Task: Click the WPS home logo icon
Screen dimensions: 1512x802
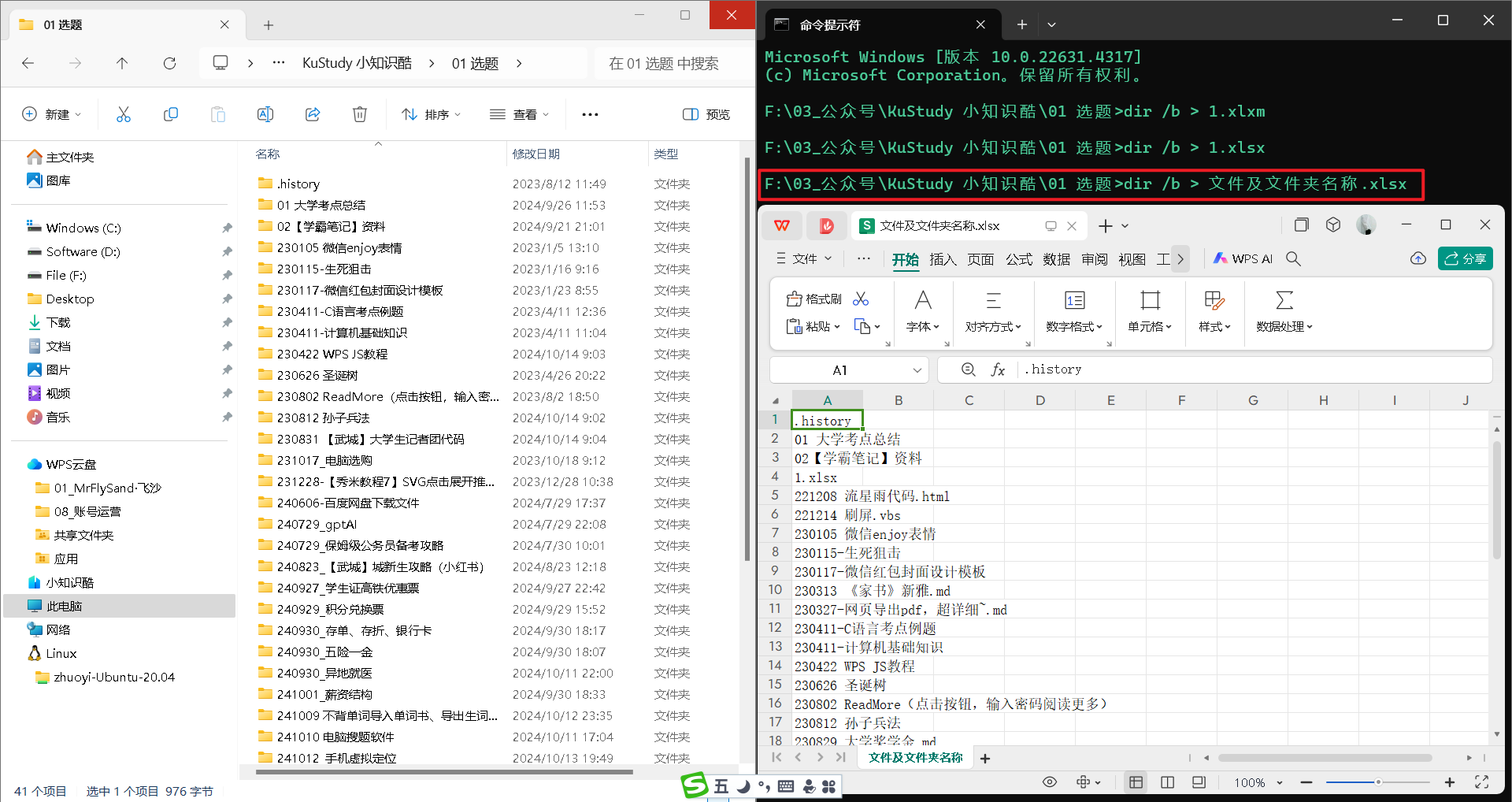Action: click(x=782, y=226)
